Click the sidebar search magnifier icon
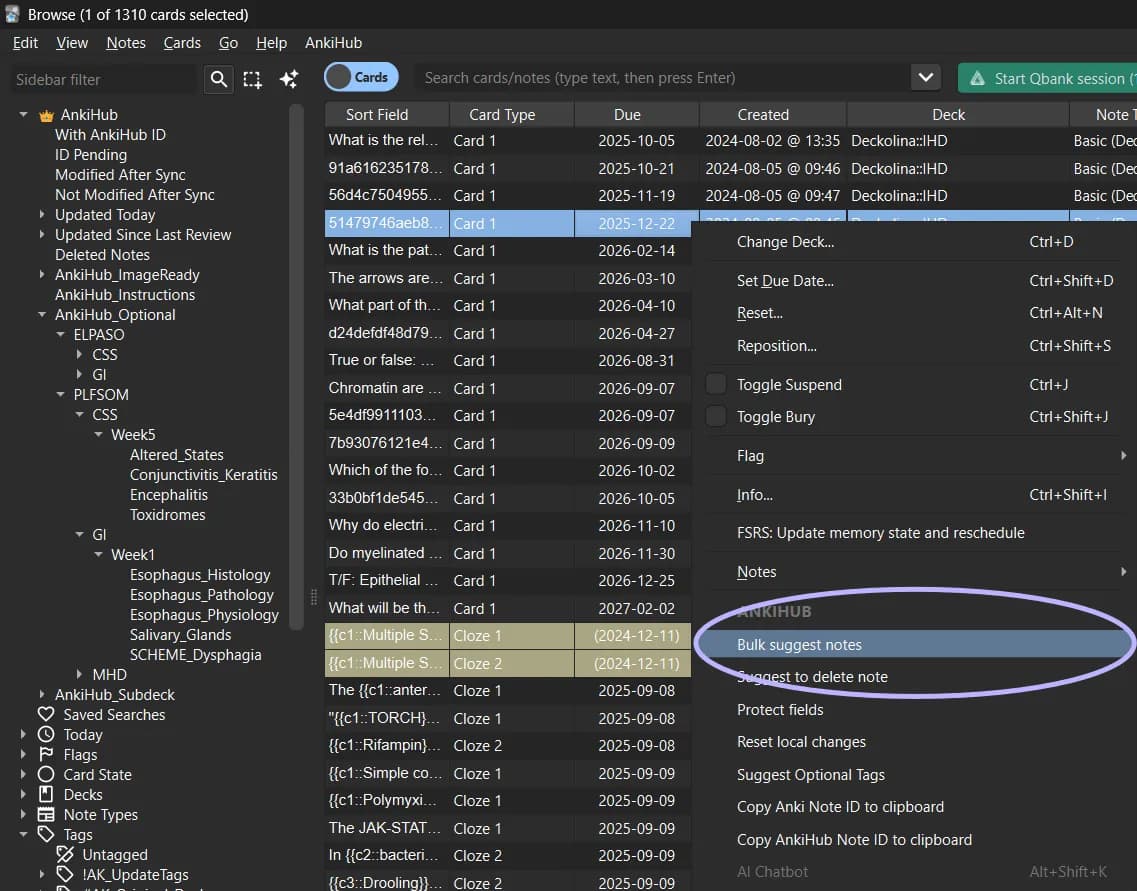1137x891 pixels. pos(218,78)
